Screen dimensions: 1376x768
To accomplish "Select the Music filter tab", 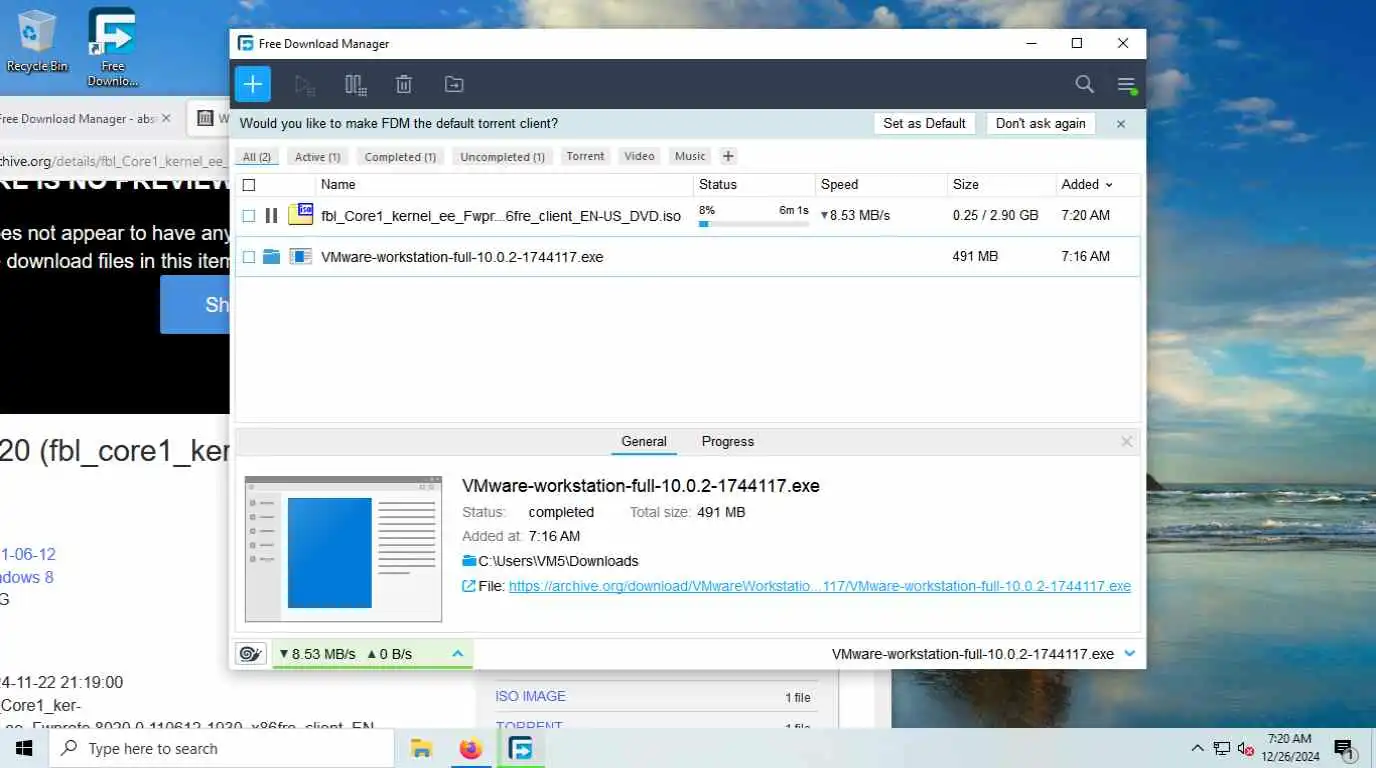I will pyautogui.click(x=690, y=156).
